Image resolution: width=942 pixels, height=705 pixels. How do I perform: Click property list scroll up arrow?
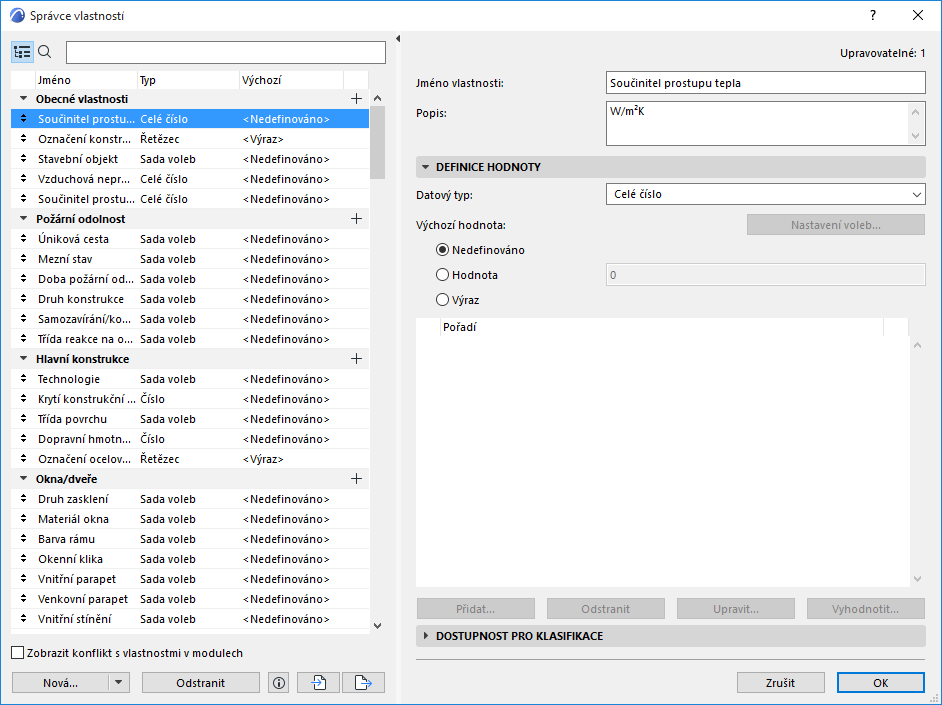coord(377,98)
